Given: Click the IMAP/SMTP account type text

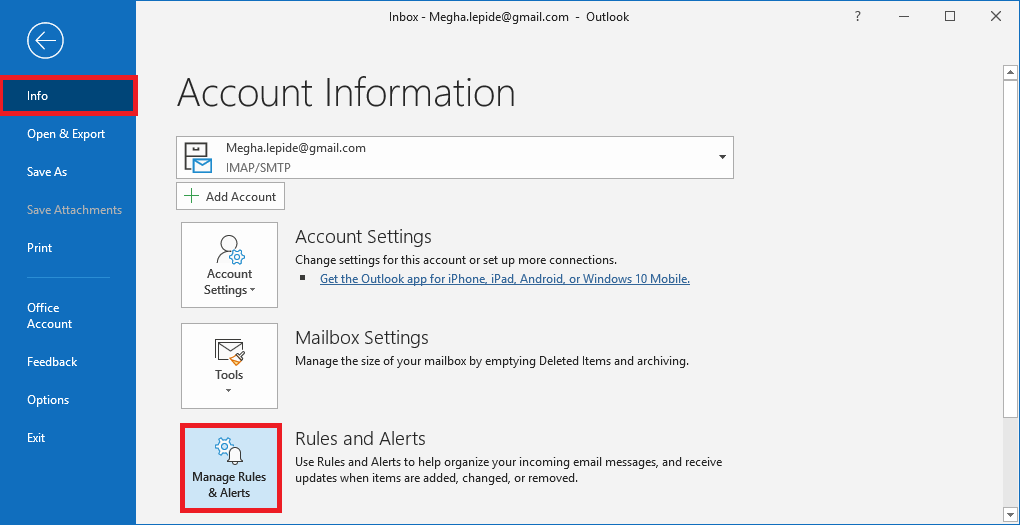Looking at the screenshot, I should [x=258, y=168].
